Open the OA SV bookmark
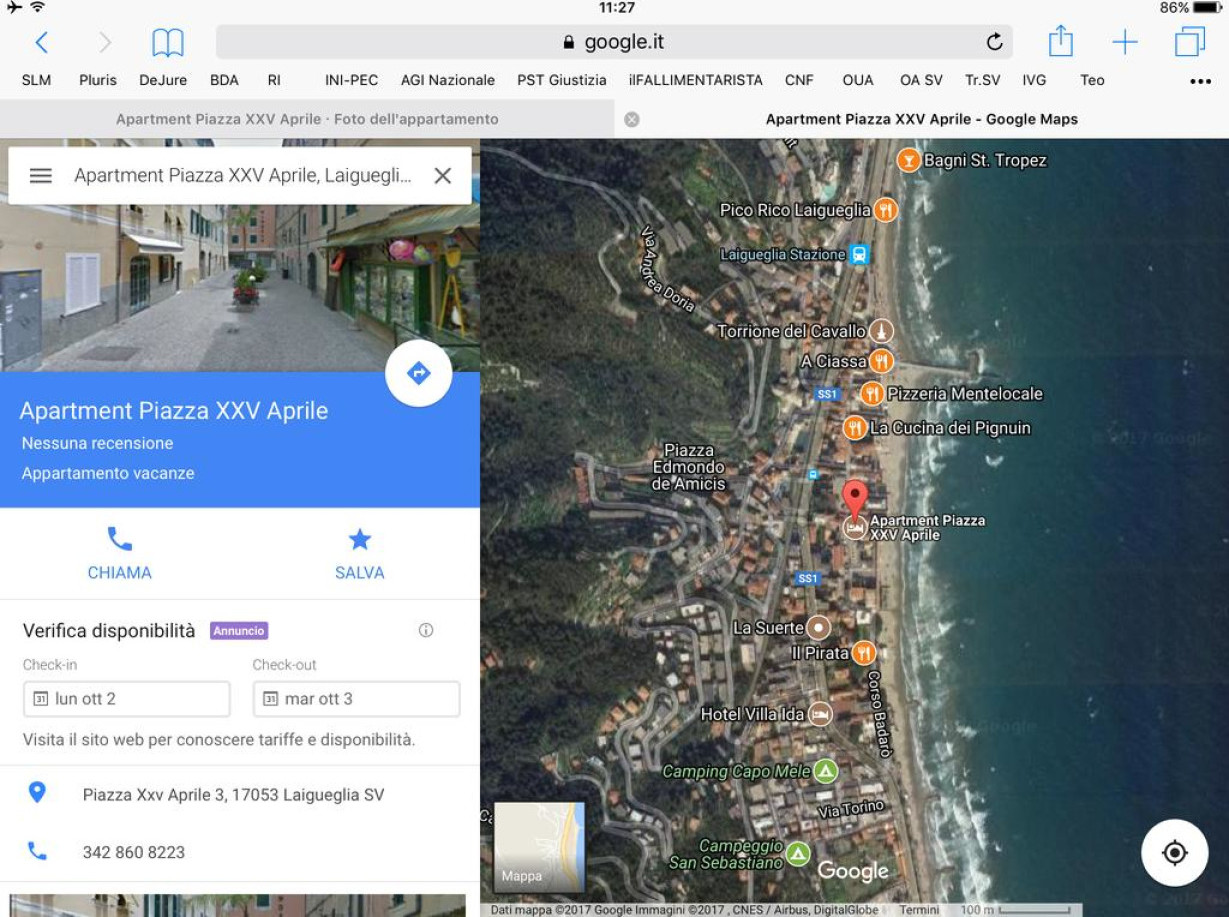Screen dimensions: 1229x917 coord(921,80)
